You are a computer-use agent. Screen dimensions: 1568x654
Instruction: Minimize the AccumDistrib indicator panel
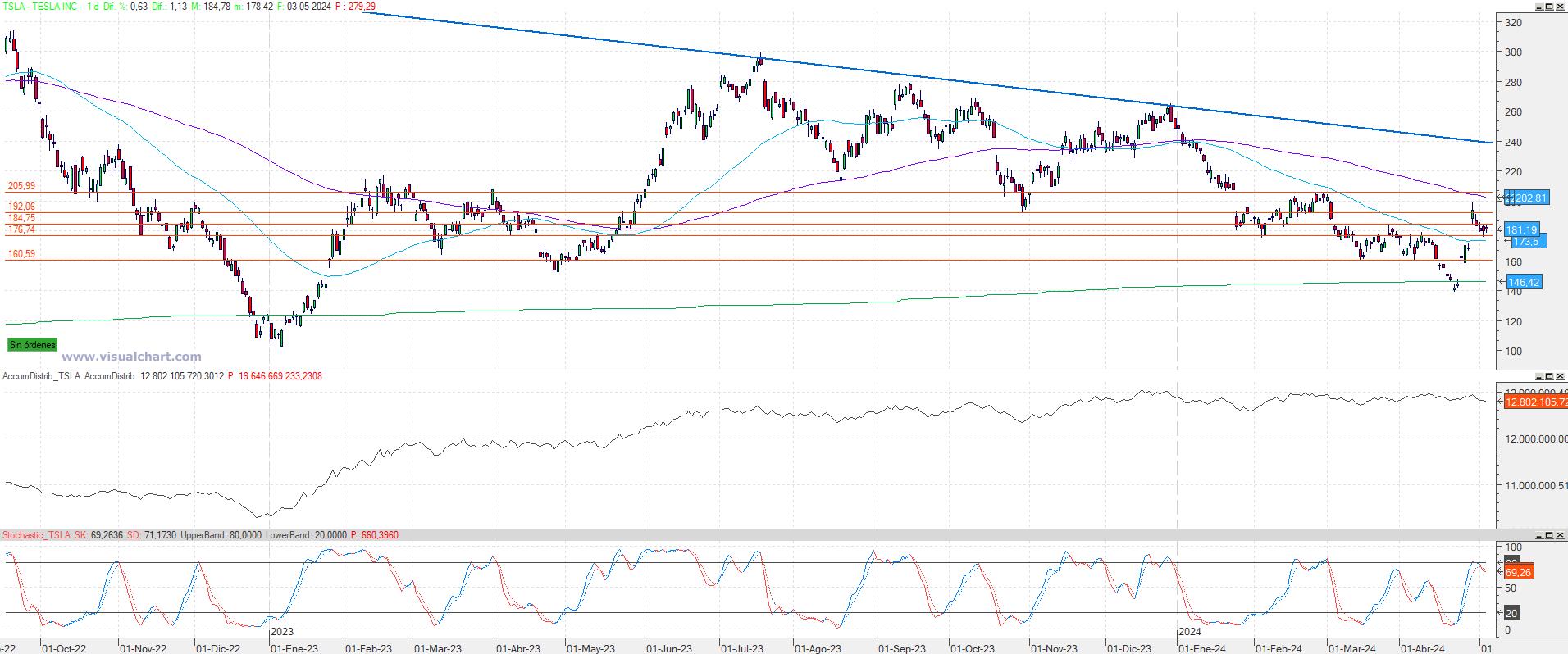1539,376
